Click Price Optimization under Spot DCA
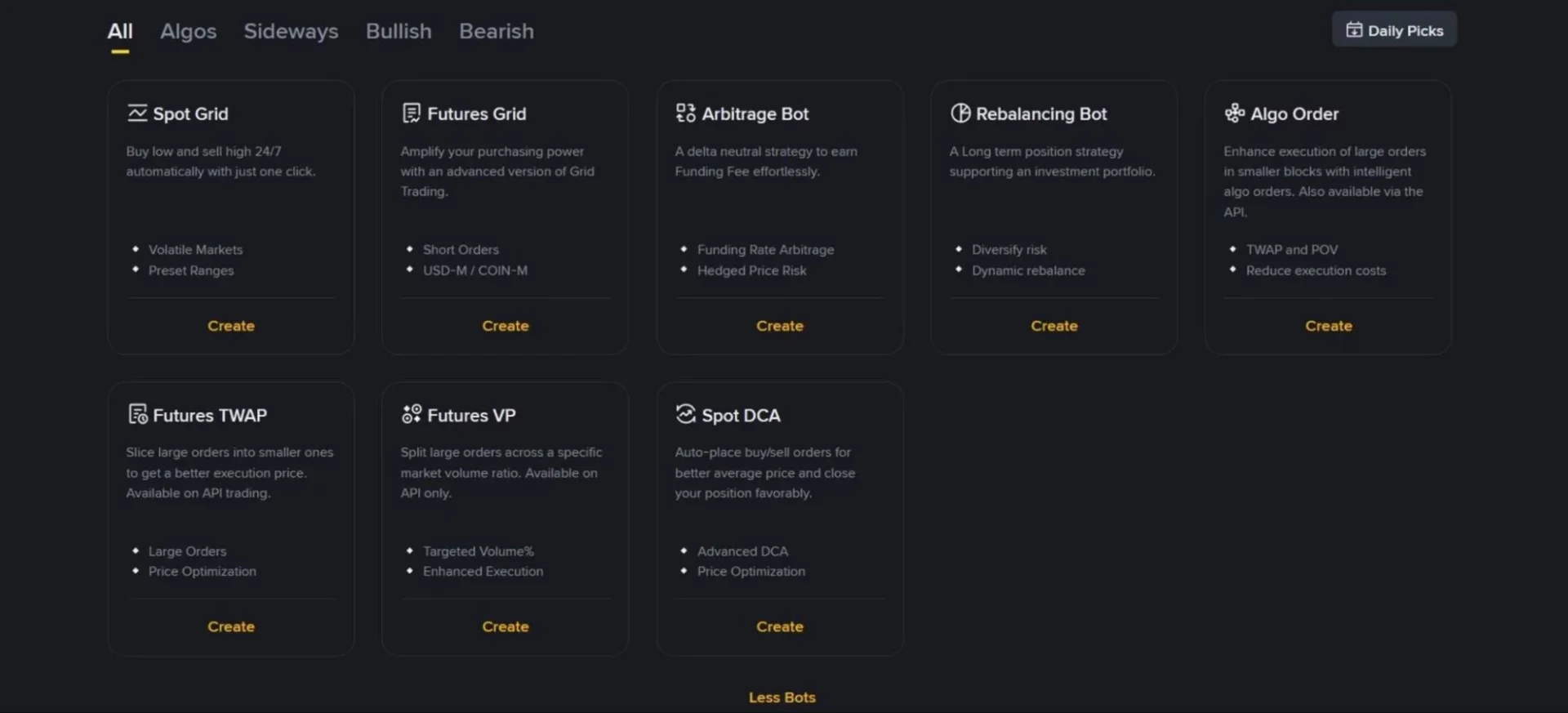 751,571
